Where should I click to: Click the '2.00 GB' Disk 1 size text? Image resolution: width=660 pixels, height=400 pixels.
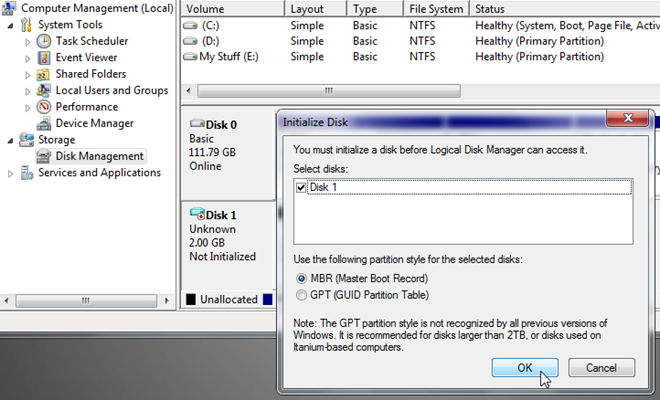[x=207, y=243]
